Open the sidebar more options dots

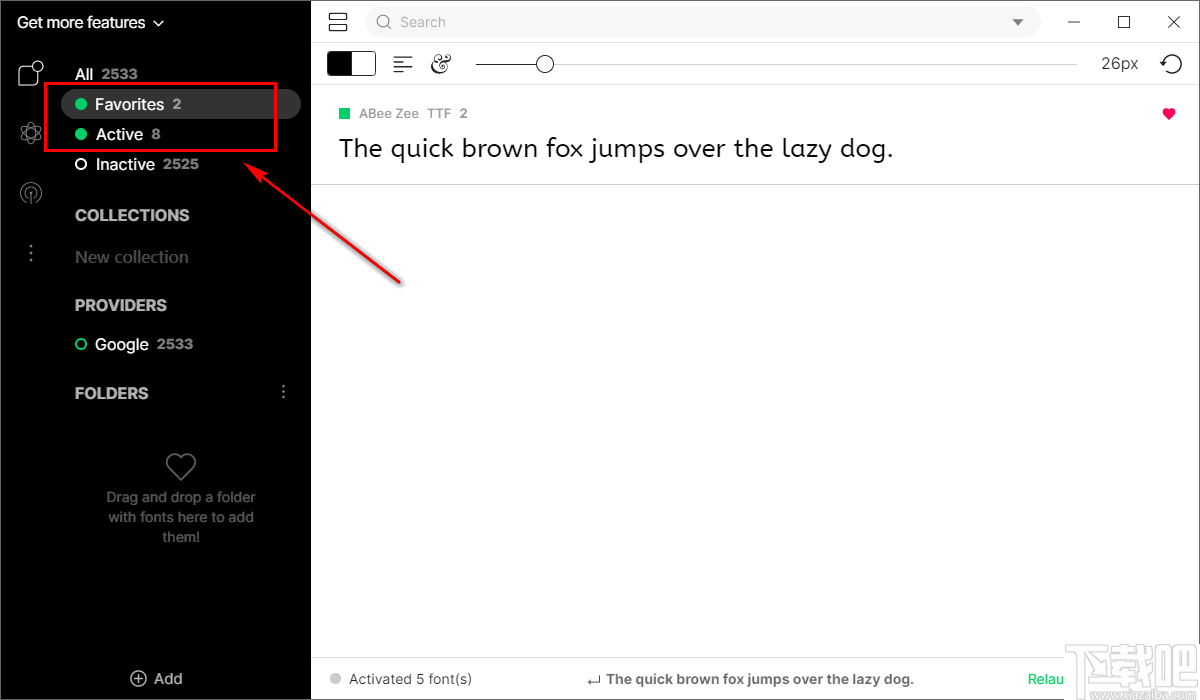click(x=31, y=254)
